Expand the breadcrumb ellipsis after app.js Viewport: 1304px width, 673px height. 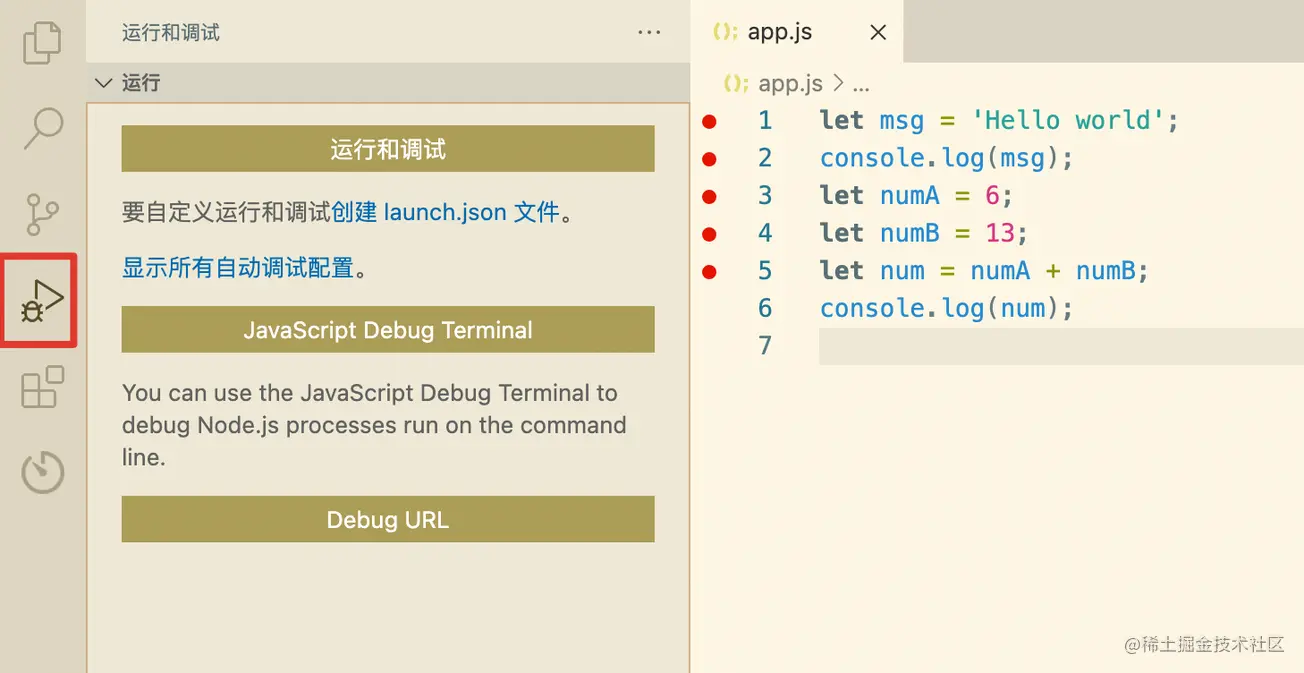(x=860, y=83)
